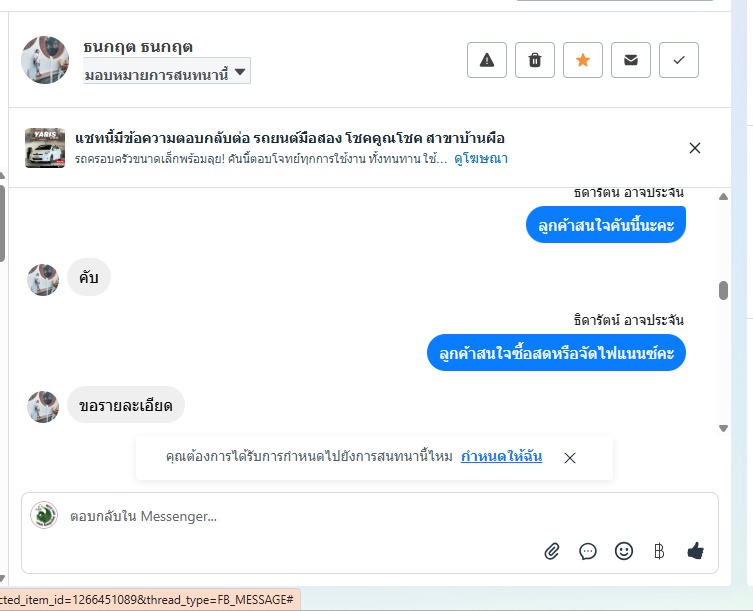The height and width of the screenshot is (611, 753).
Task: Click the chat scrollbar up arrow
Action: (x=723, y=196)
